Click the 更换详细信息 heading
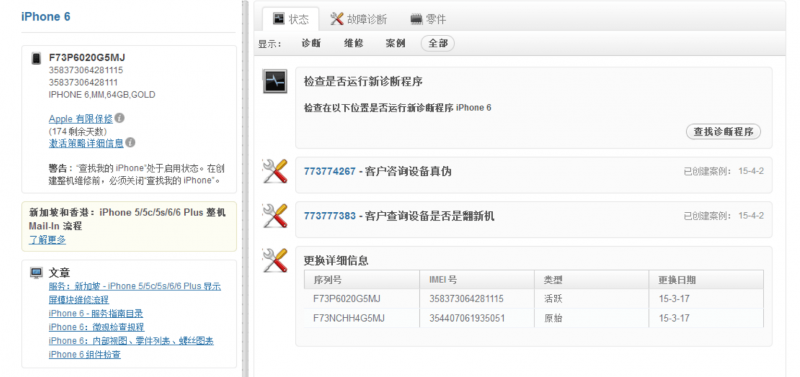This screenshot has height=377, width=800. pos(336,260)
